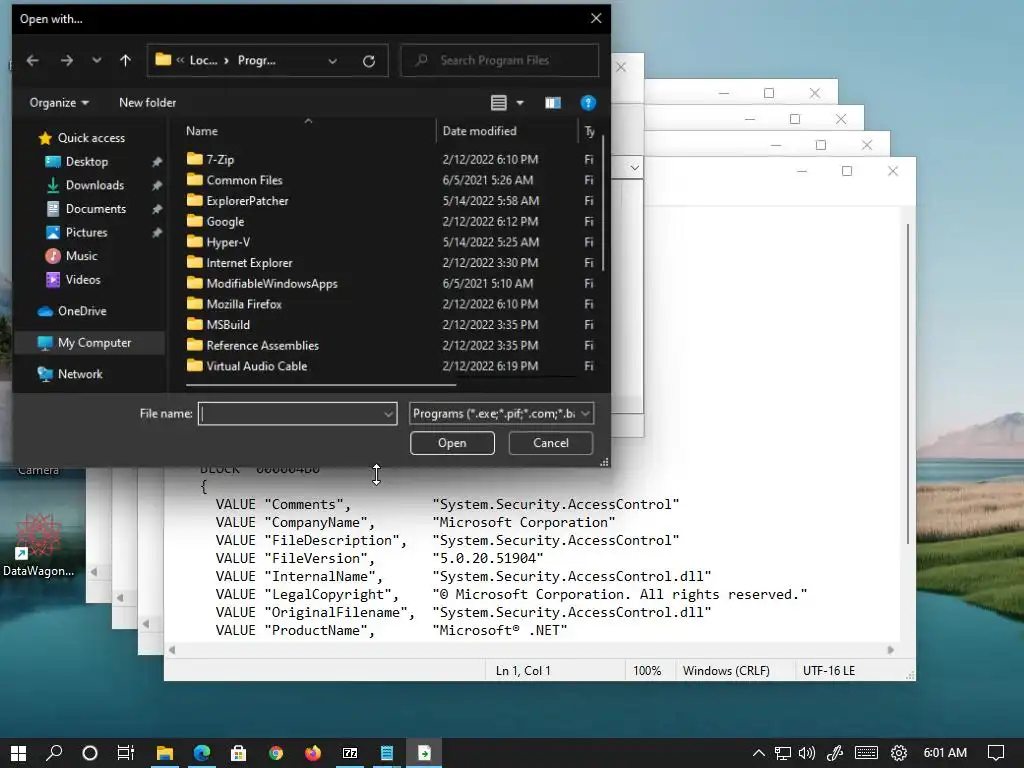1024x768 pixels.
Task: Select the Reference Assemblies folder
Action: coord(263,345)
